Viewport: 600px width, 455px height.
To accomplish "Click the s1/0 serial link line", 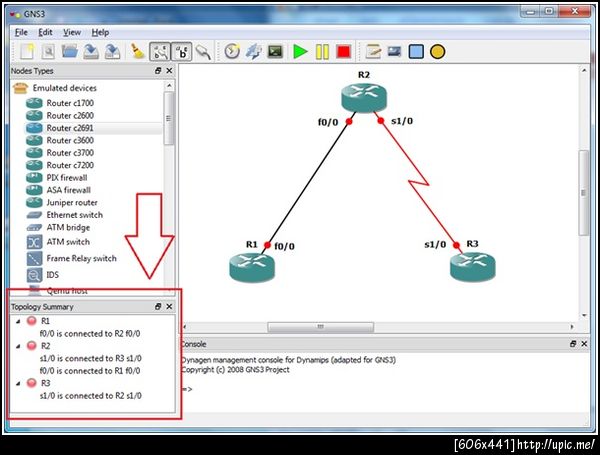I will coord(418,183).
